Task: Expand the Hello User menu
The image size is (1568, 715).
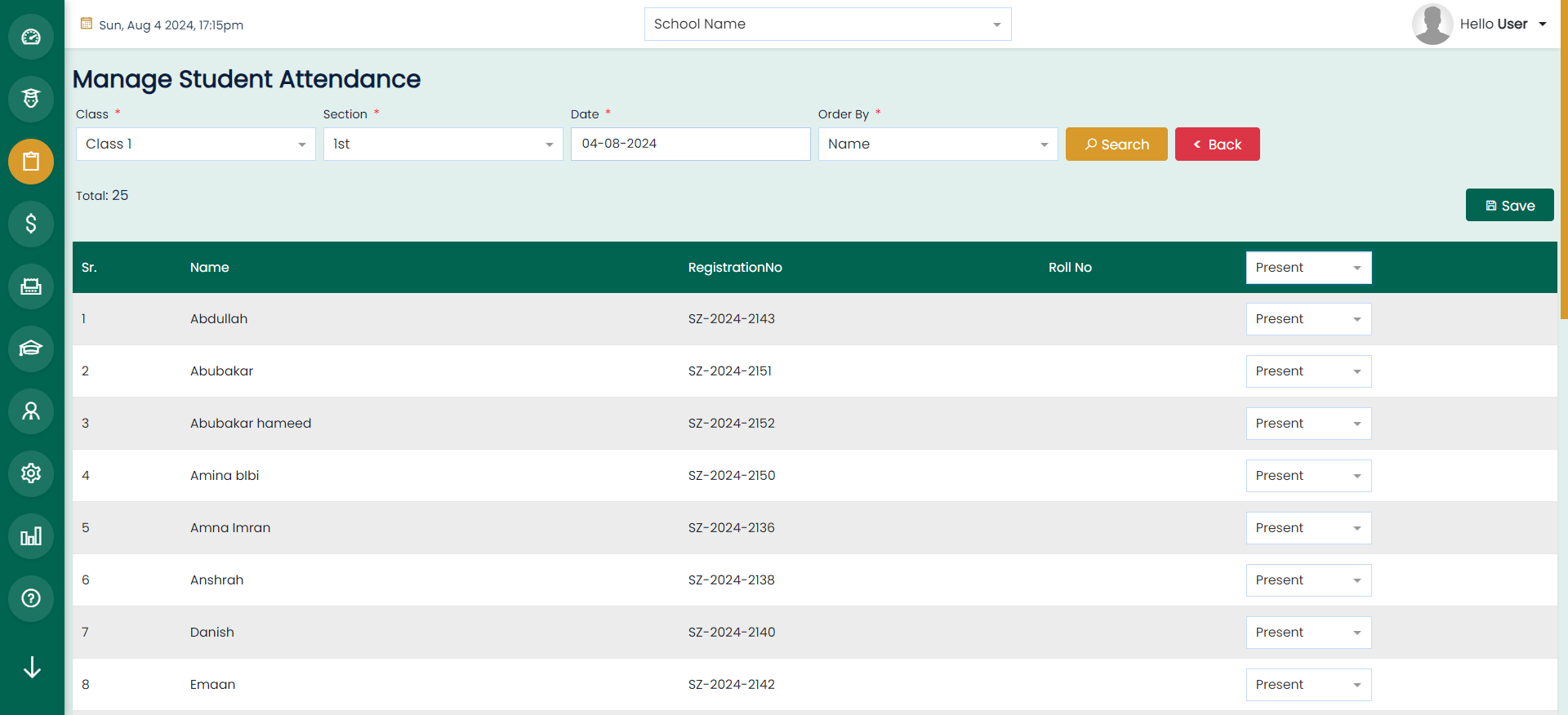Action: (x=1503, y=24)
